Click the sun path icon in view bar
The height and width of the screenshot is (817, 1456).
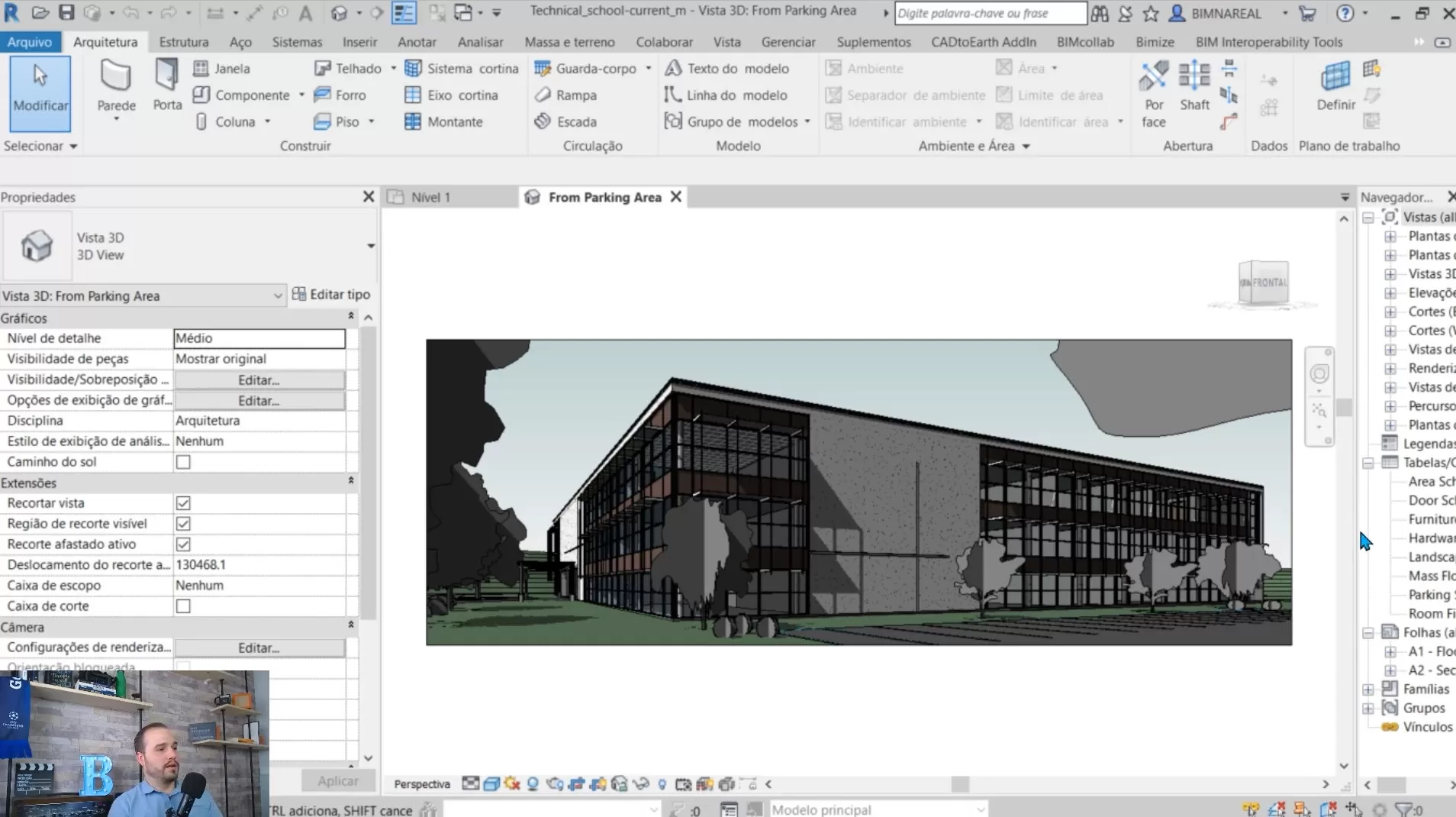click(x=512, y=784)
